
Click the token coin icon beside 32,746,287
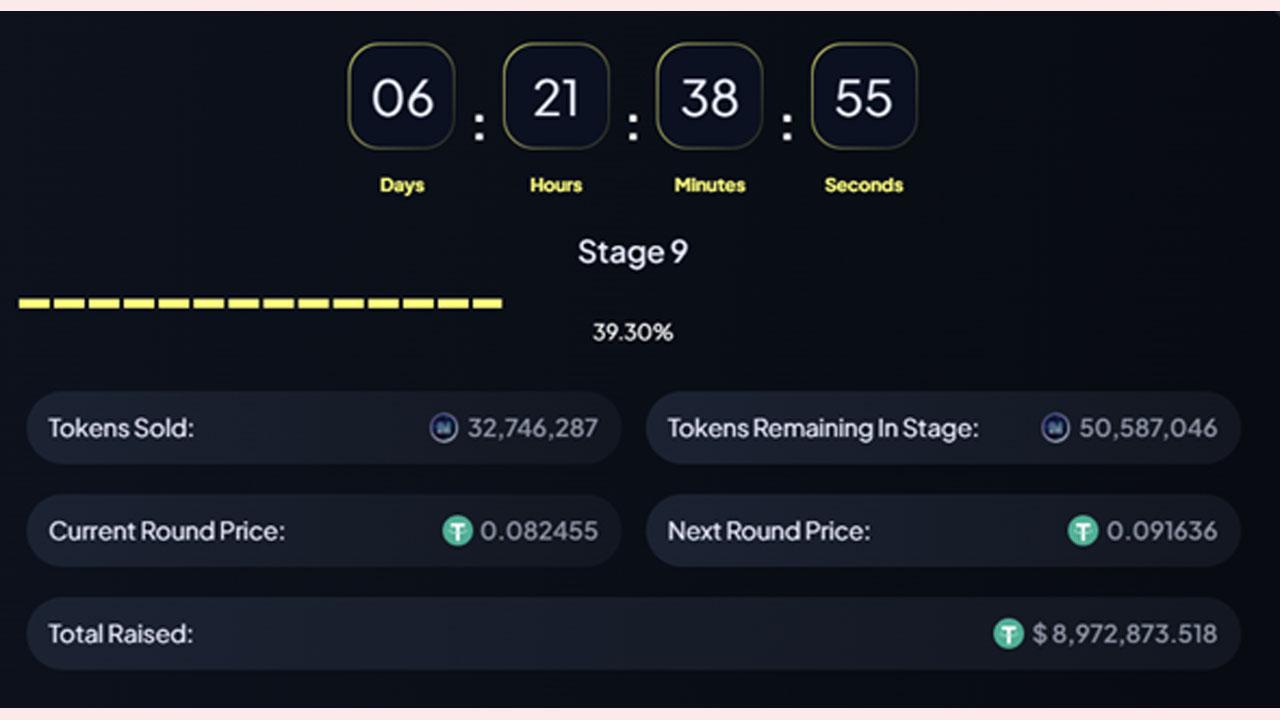click(444, 429)
